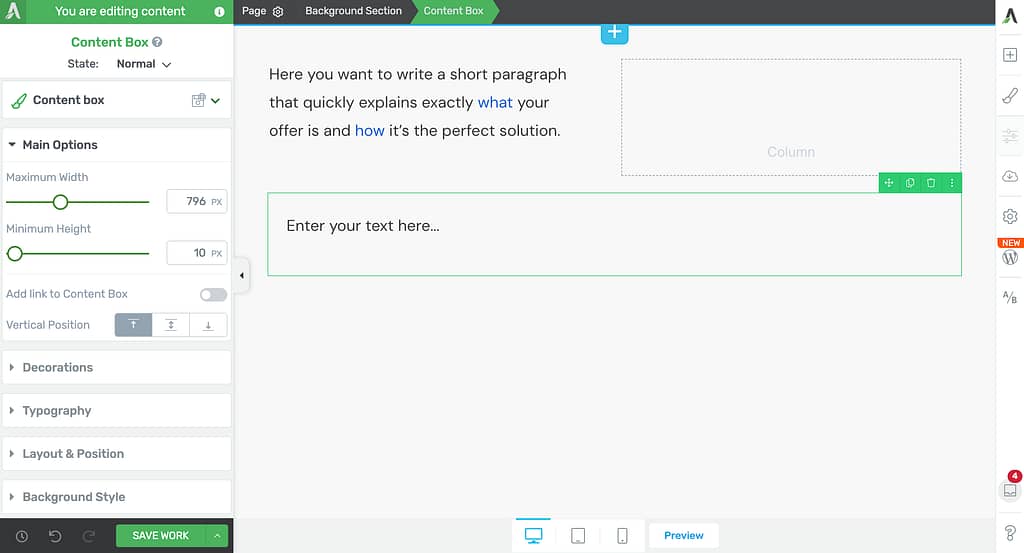
Task: Open the notifications inbox with the red badge
Action: [1010, 490]
